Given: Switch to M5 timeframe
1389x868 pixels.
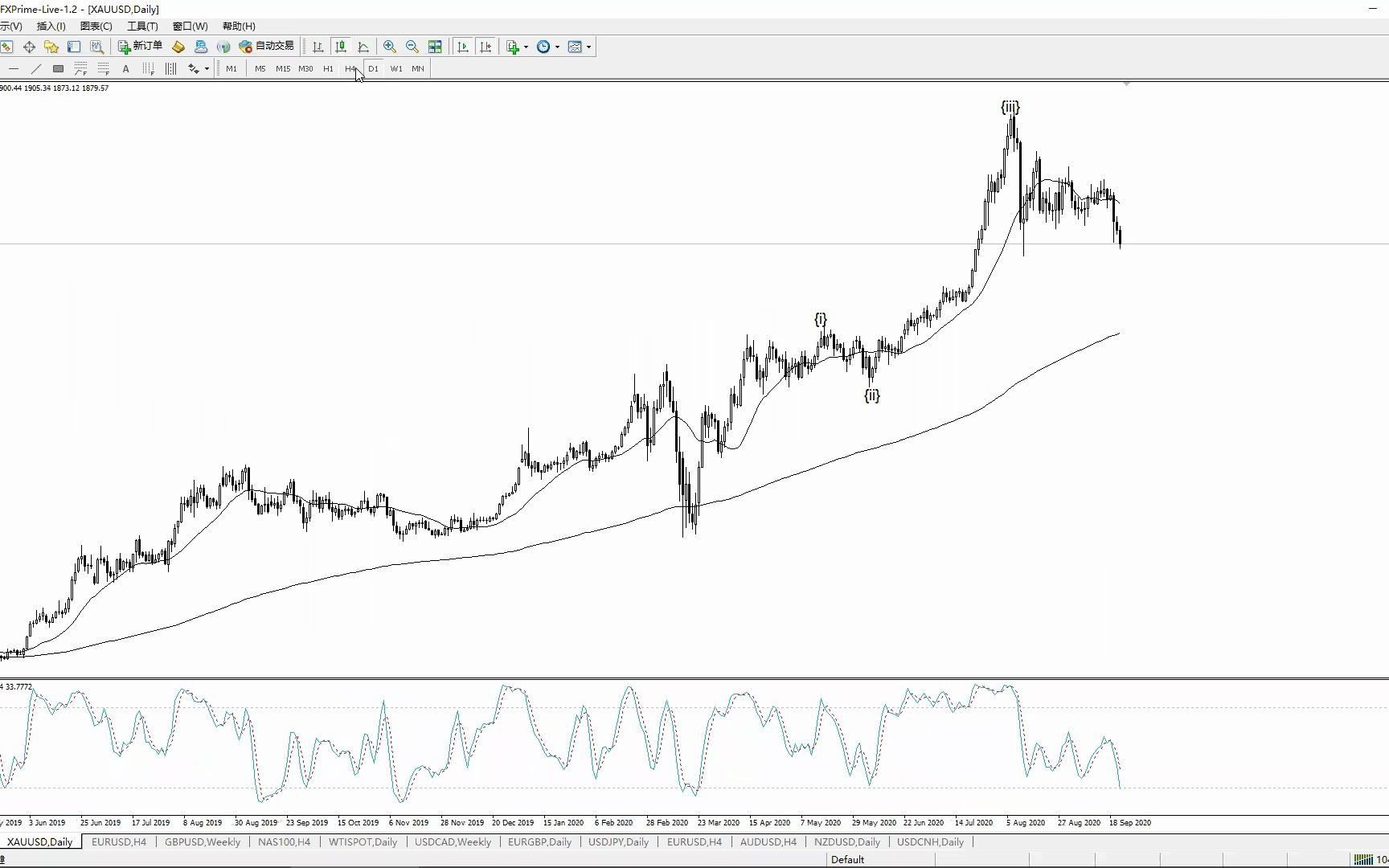Looking at the screenshot, I should click(x=260, y=68).
